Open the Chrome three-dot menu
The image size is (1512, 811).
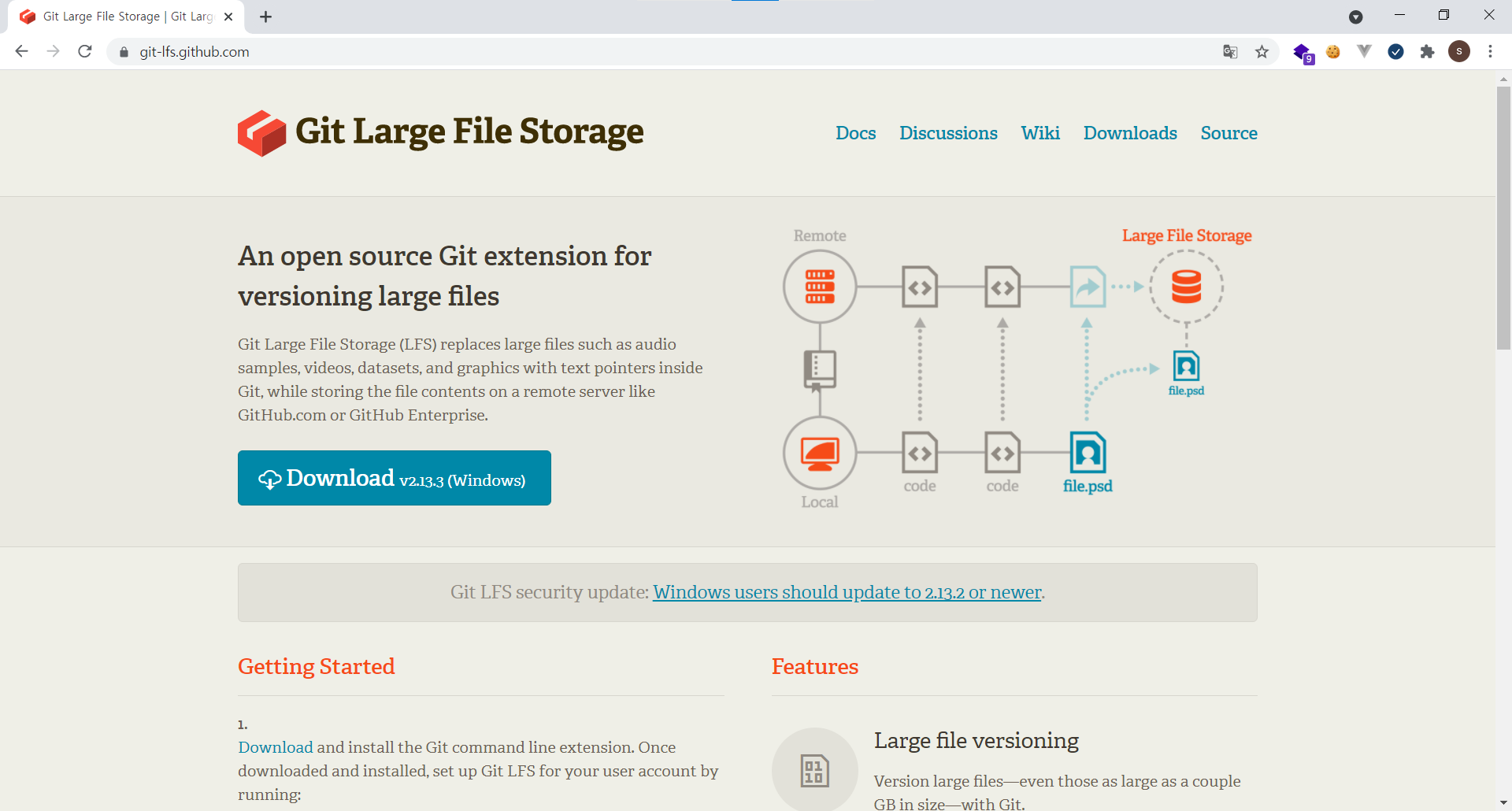pyautogui.click(x=1490, y=51)
